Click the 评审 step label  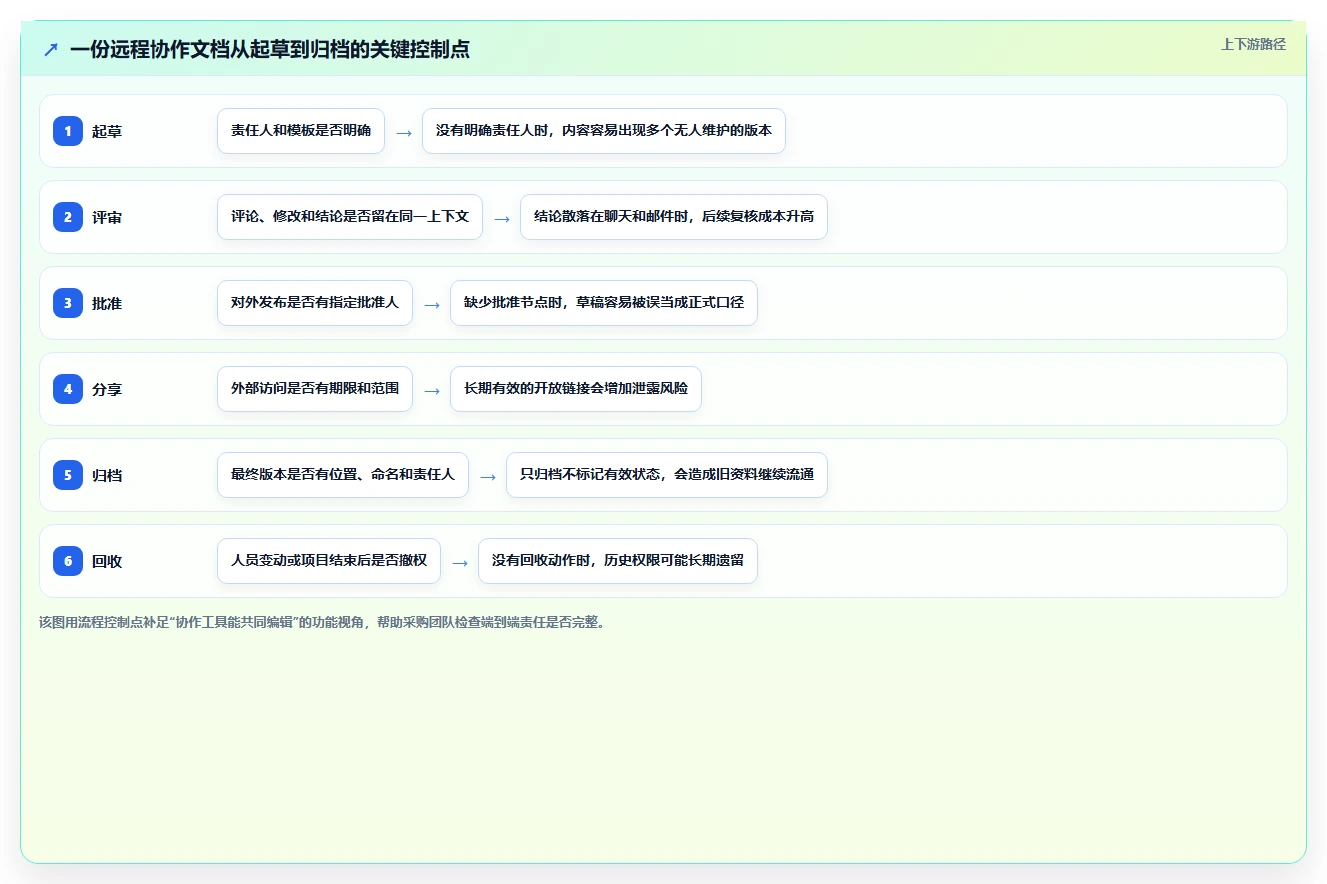107,217
